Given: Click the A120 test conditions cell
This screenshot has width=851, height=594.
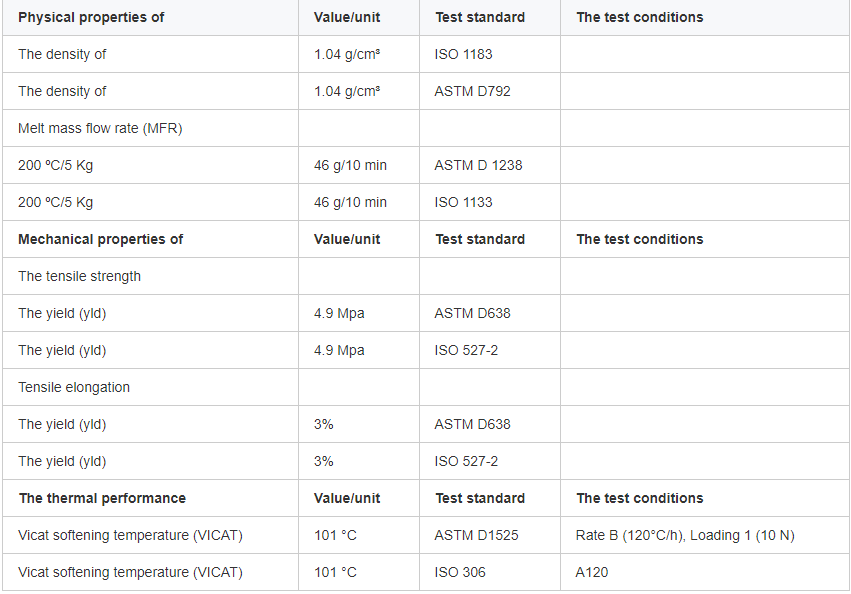Looking at the screenshot, I should [592, 572].
